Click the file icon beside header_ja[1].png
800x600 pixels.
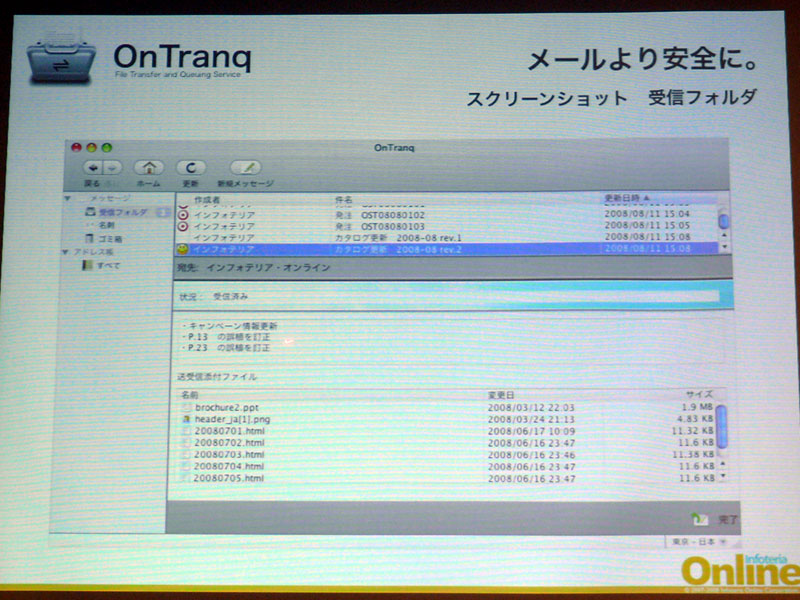click(186, 419)
